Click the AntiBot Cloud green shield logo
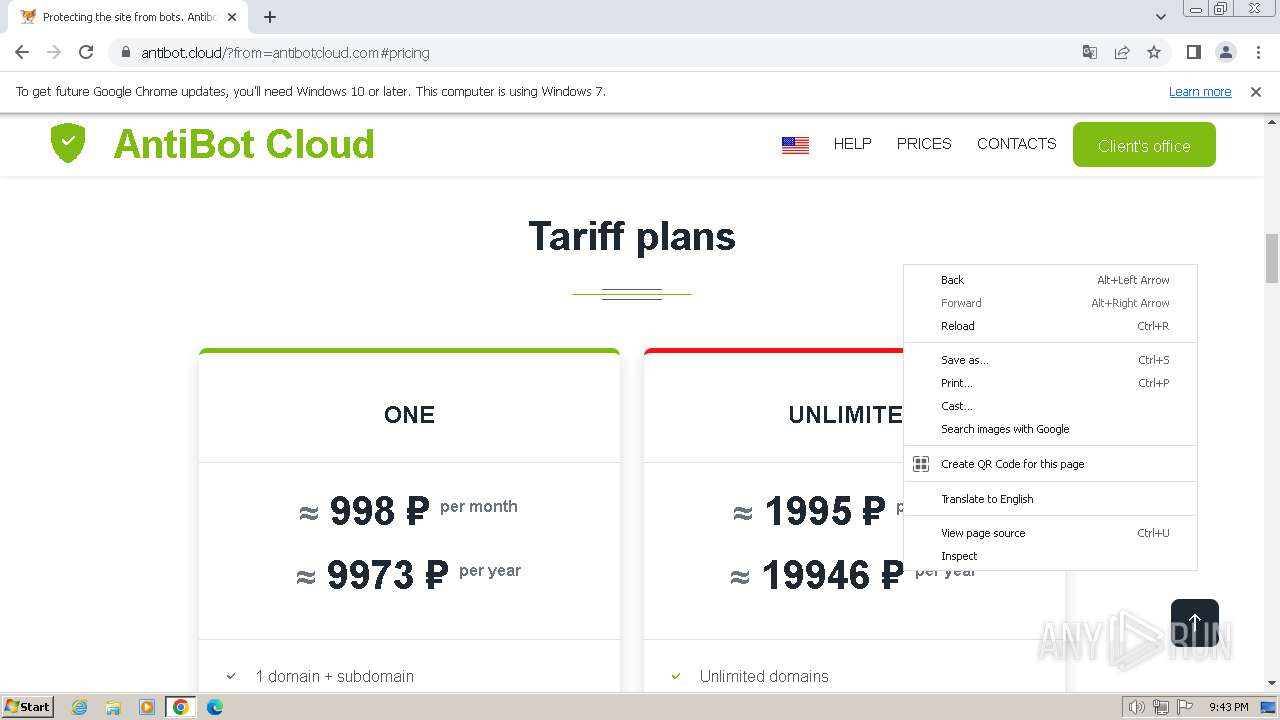The height and width of the screenshot is (720, 1280). [x=68, y=143]
